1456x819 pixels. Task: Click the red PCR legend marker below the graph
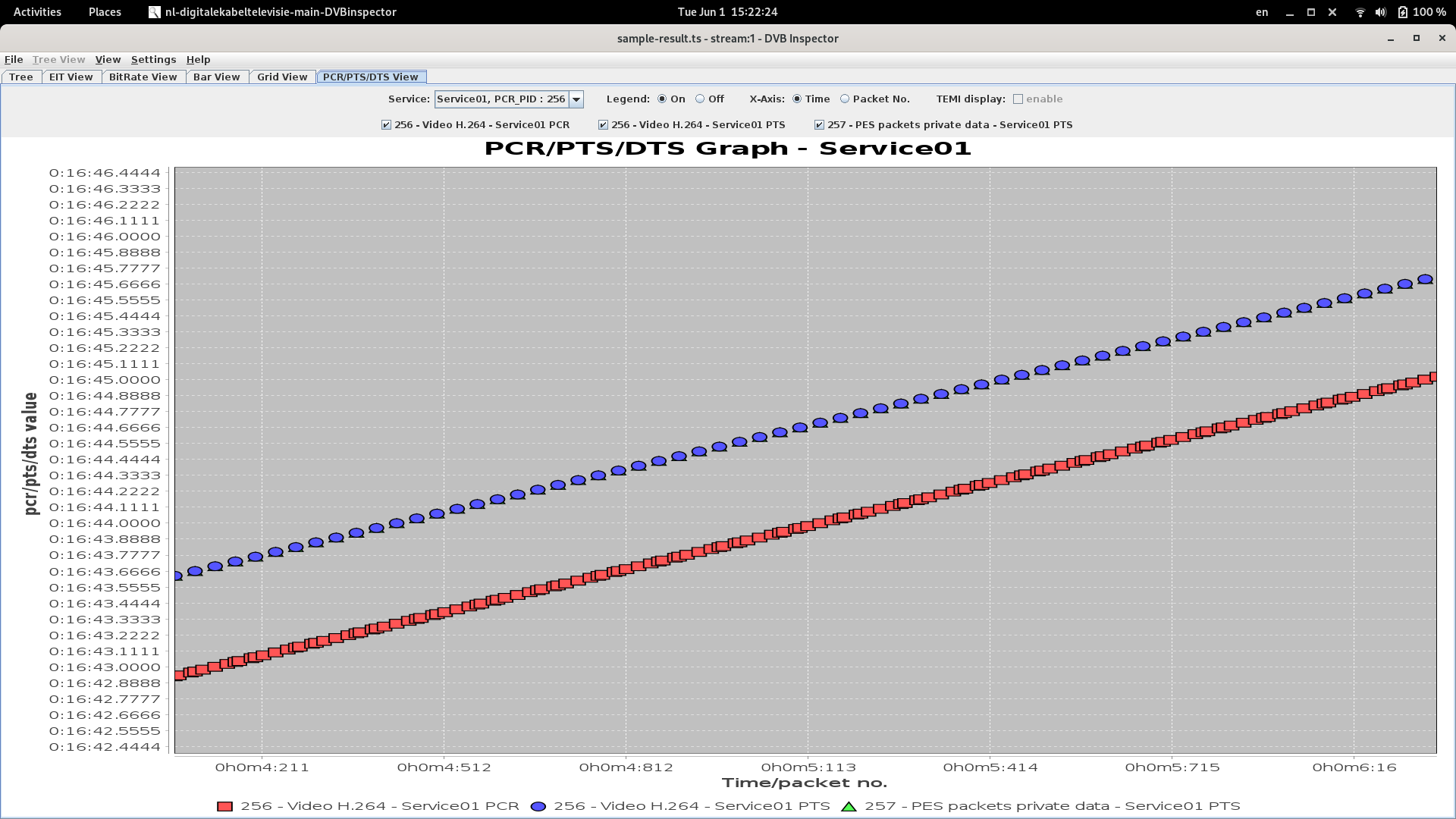224,806
